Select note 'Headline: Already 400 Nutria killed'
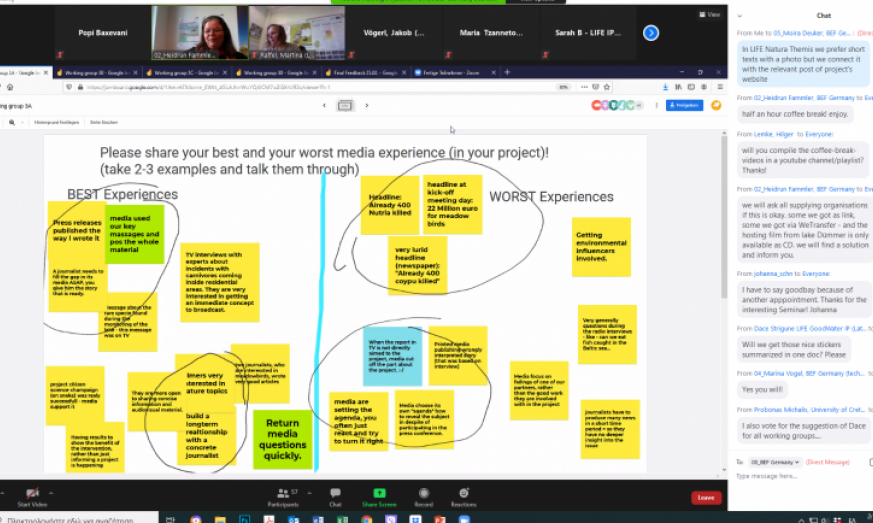Image resolution: width=873 pixels, height=523 pixels. tap(390, 205)
